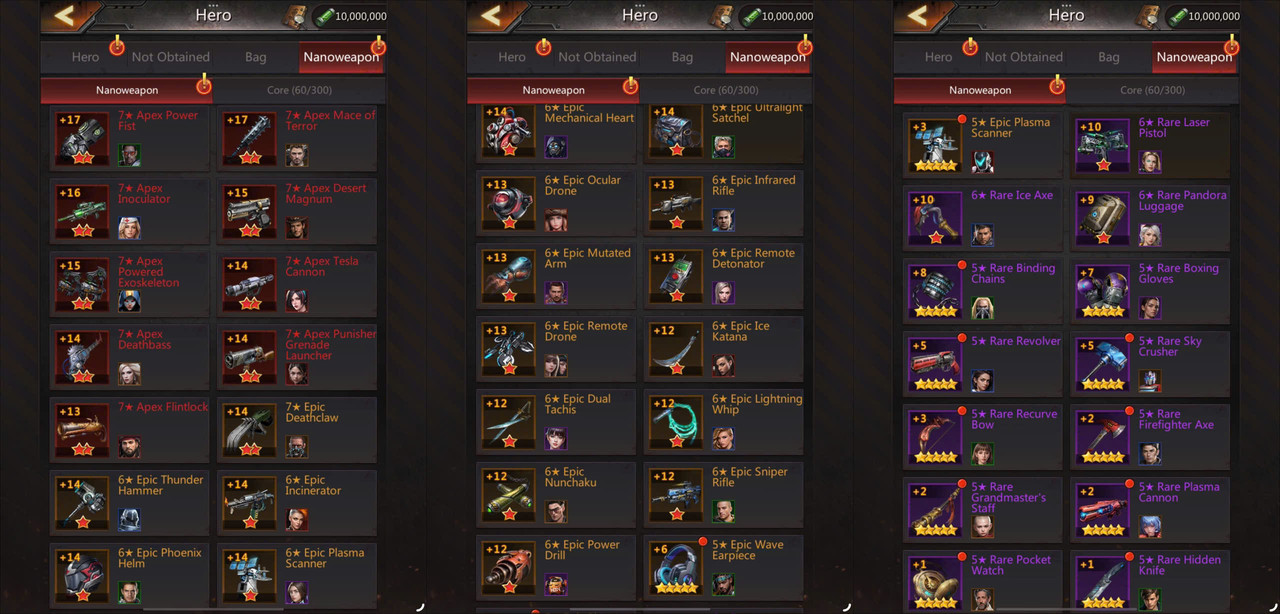Tap the Epic Wave Earpiece headphones icon
Image resolution: width=1280 pixels, height=614 pixels.
[677, 568]
